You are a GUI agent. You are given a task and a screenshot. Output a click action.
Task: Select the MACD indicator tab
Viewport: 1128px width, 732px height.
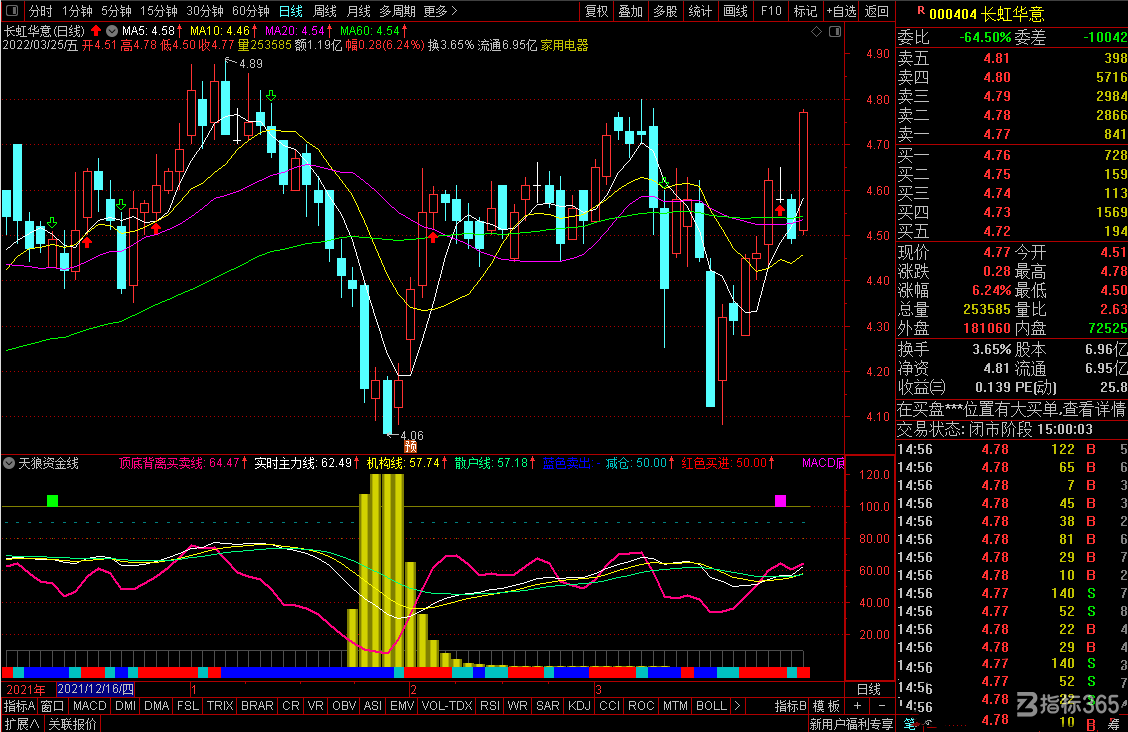[89, 706]
